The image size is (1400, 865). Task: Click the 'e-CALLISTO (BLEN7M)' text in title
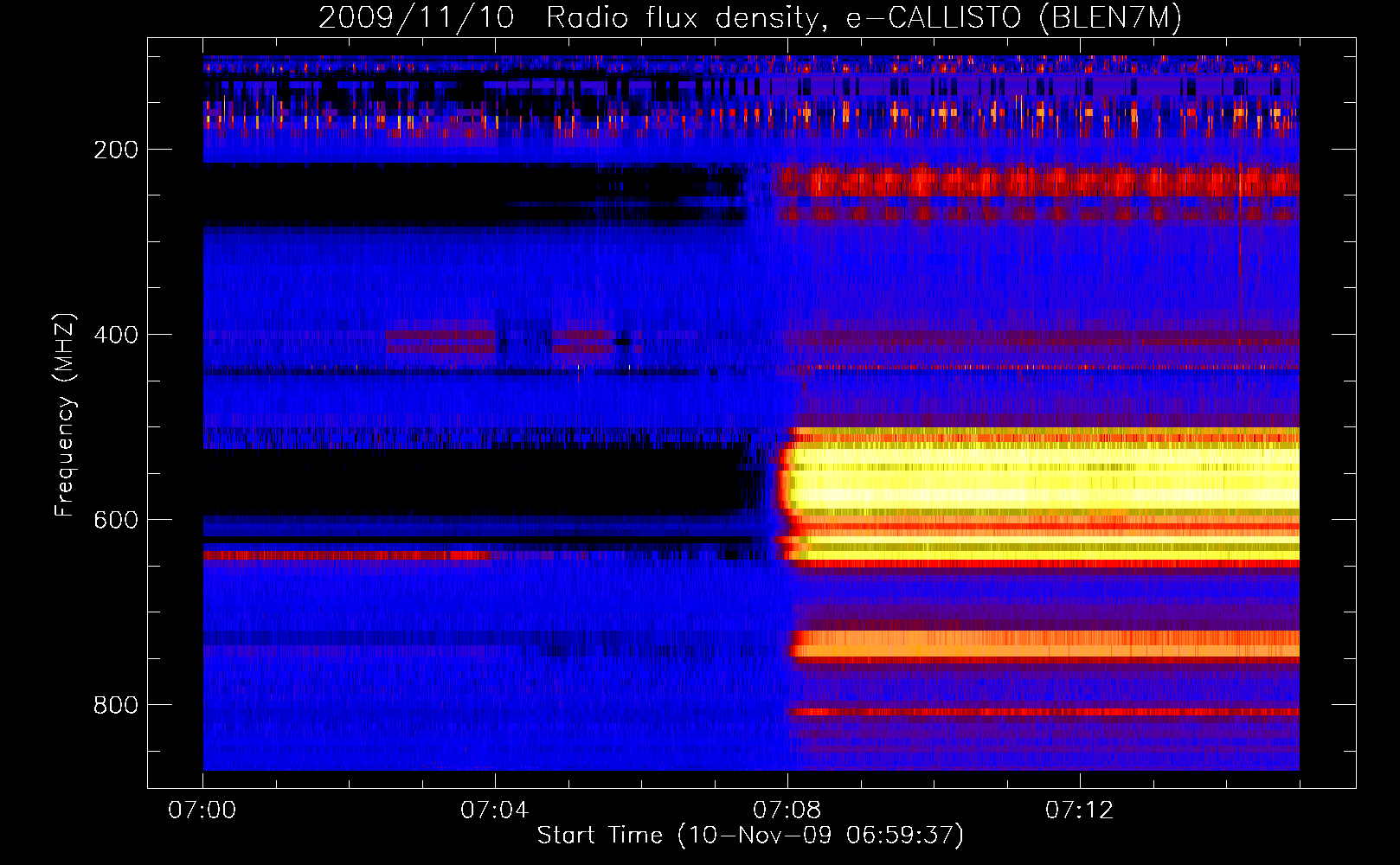click(x=1013, y=17)
